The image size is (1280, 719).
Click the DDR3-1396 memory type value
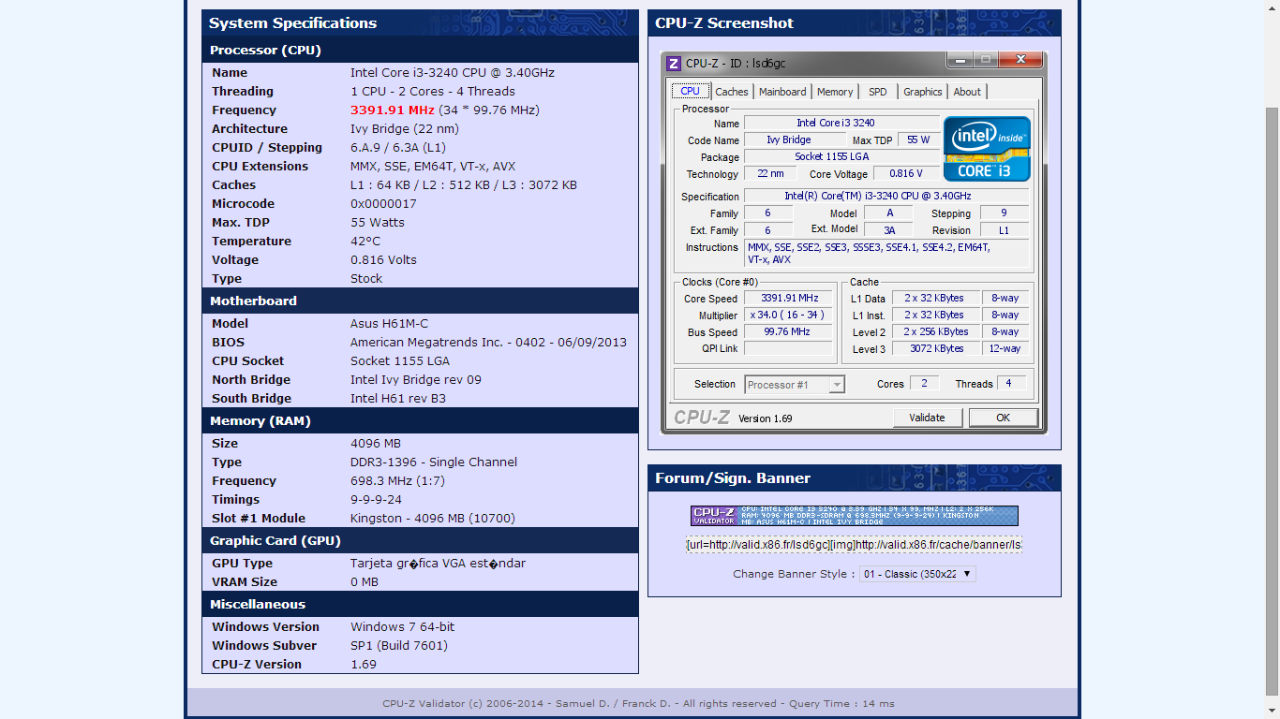(x=433, y=462)
